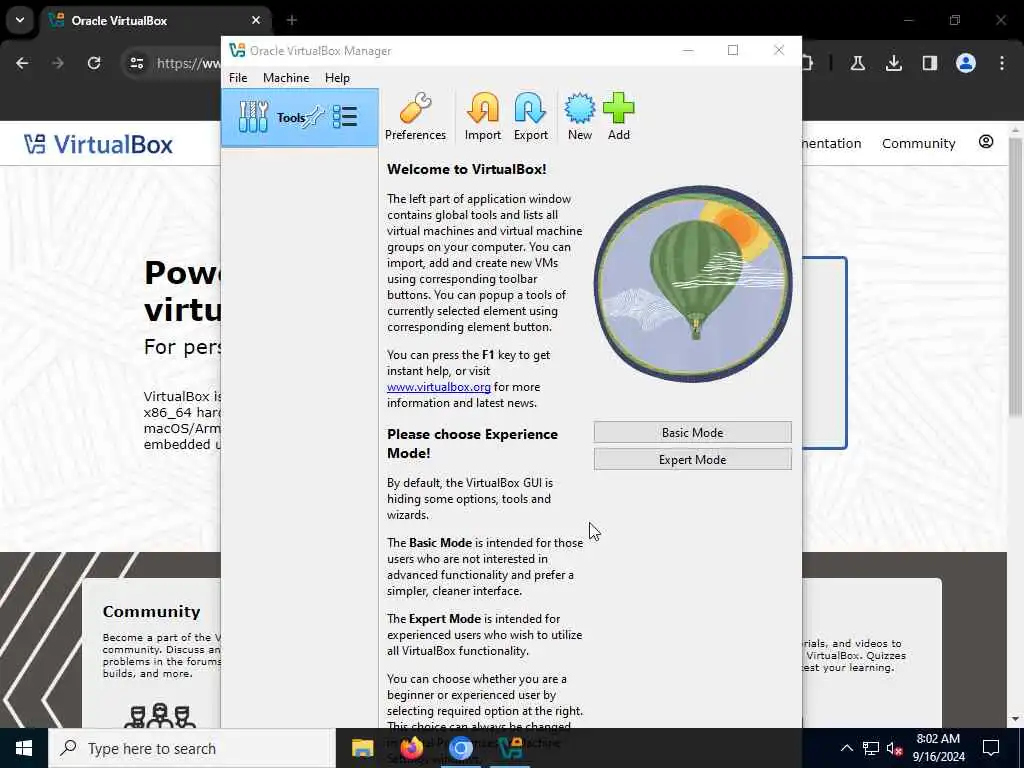1024x768 pixels.
Task: Open the taskbar clock and date
Action: 938,748
